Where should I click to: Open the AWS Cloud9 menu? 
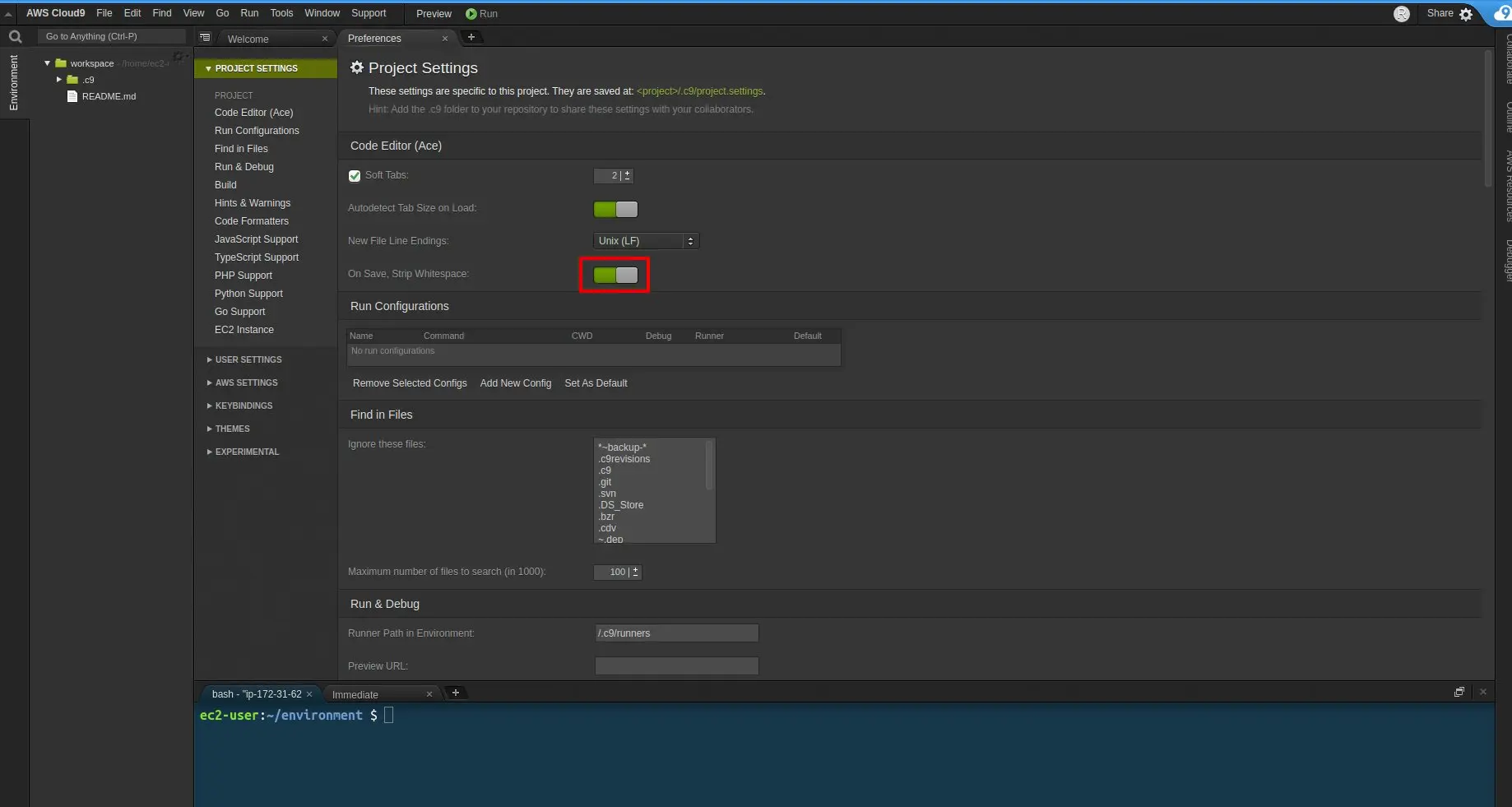(55, 13)
